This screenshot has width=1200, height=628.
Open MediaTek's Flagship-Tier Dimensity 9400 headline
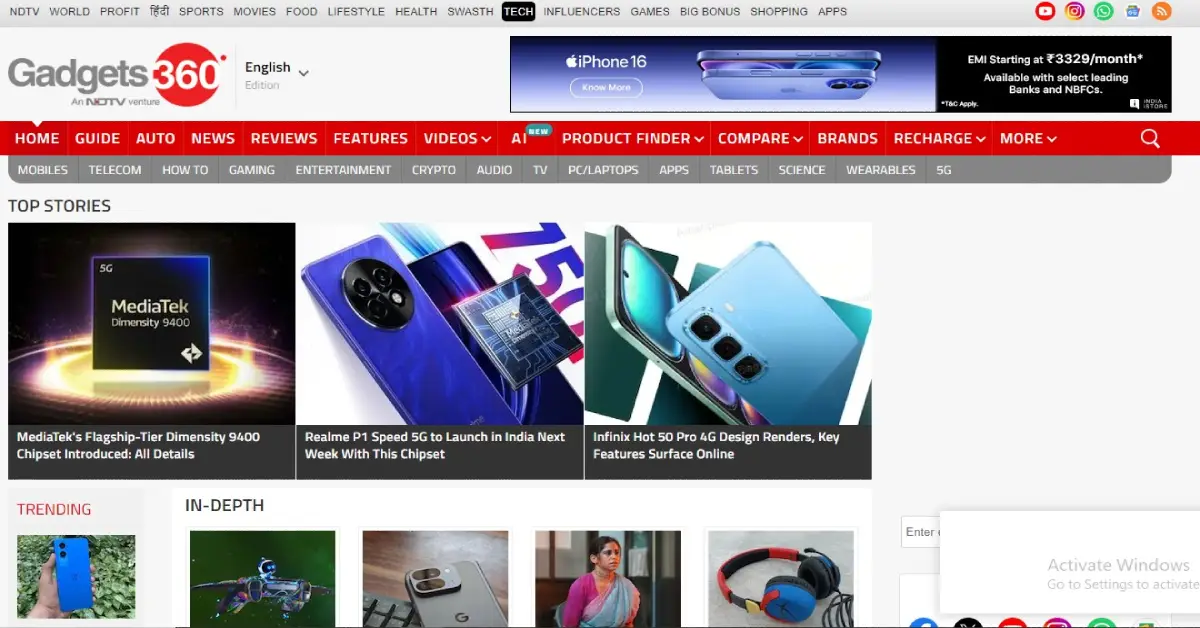(x=138, y=445)
